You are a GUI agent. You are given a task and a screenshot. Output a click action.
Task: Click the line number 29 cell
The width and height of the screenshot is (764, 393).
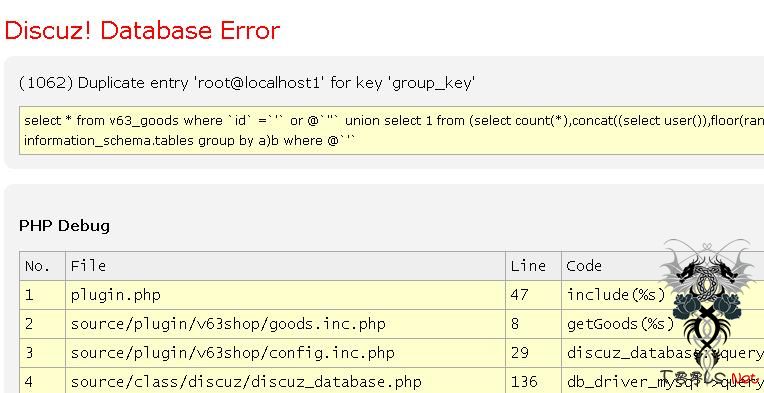534,353
